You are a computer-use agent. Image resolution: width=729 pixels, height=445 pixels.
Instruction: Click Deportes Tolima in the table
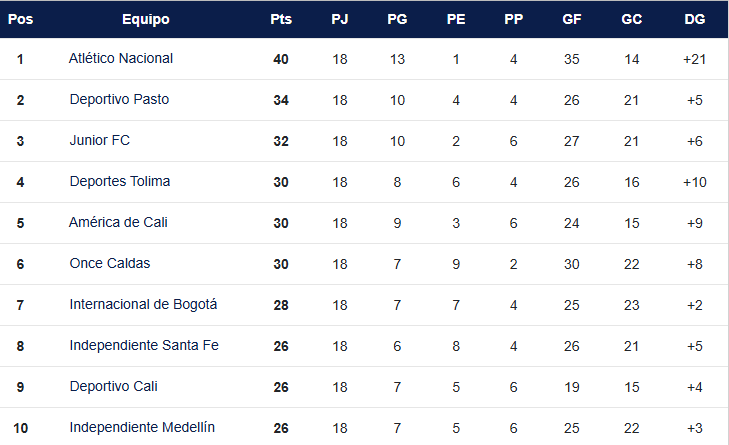[x=119, y=182]
